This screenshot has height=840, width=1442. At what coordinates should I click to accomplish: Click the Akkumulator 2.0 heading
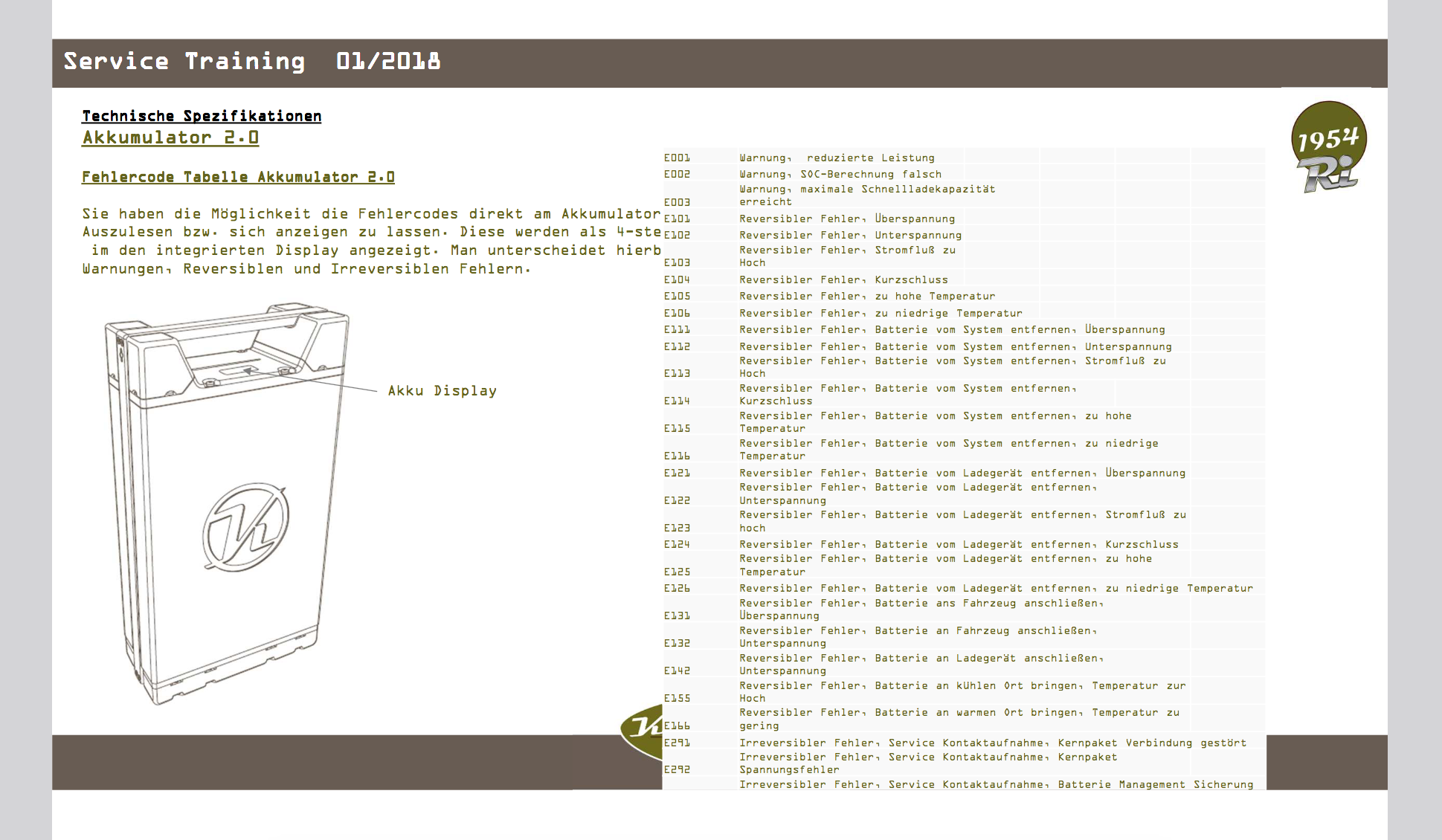(x=170, y=138)
